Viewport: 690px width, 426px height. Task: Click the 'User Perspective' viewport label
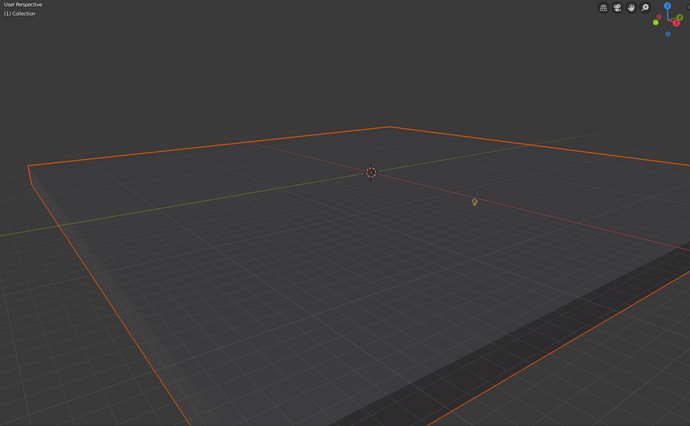(x=23, y=5)
